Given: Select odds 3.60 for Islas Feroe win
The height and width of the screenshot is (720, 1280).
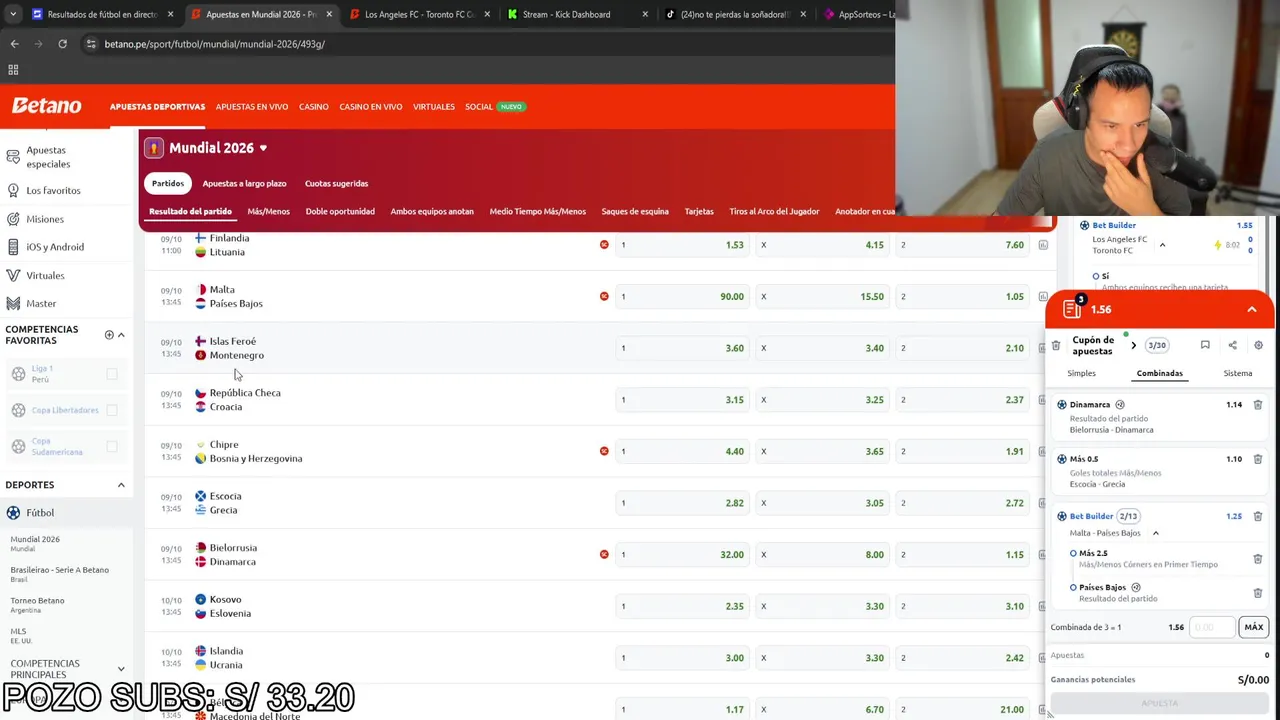Looking at the screenshot, I should (682, 348).
